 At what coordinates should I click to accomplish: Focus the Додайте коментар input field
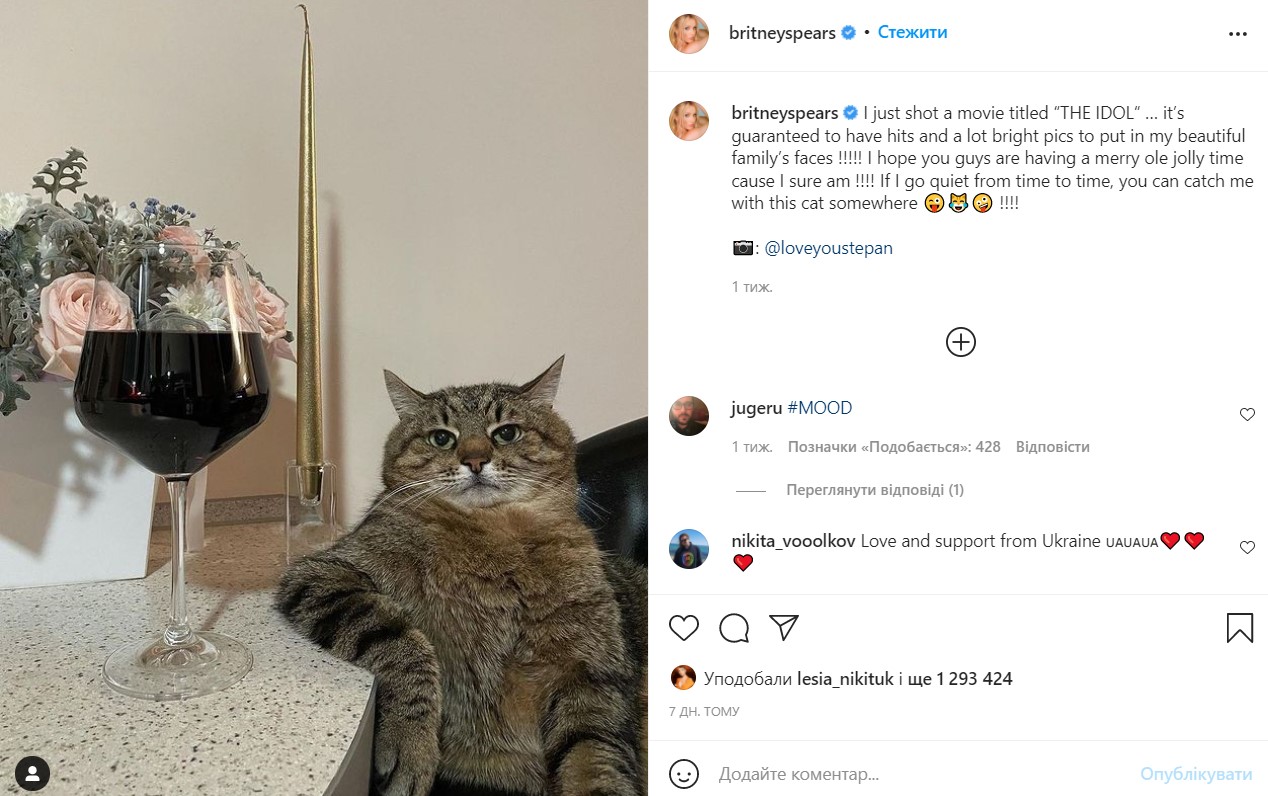click(x=920, y=774)
